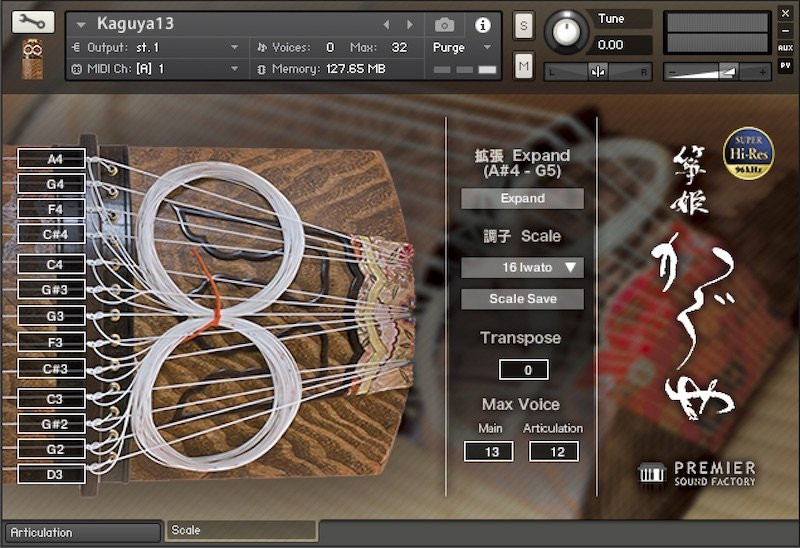Click the camera snapshot icon
This screenshot has width=800, height=548.
coord(444,24)
